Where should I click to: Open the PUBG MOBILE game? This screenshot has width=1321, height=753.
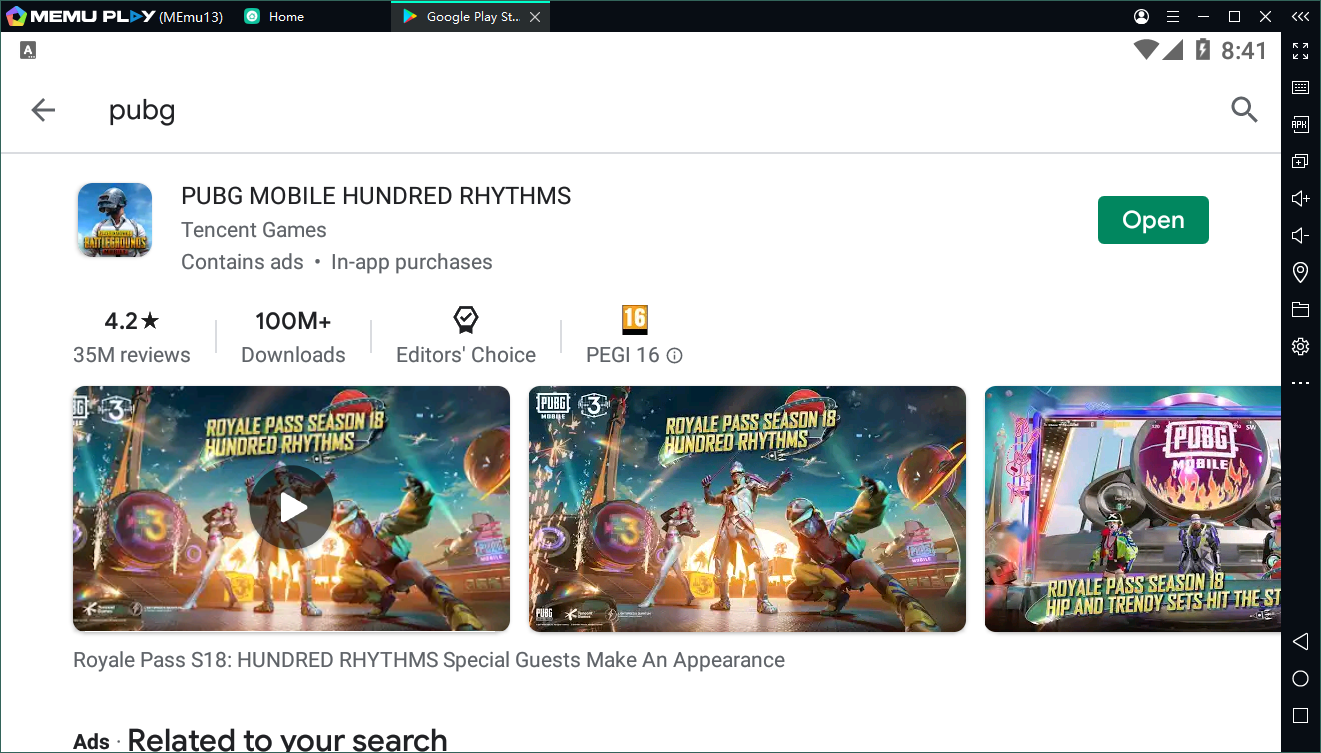point(1152,220)
